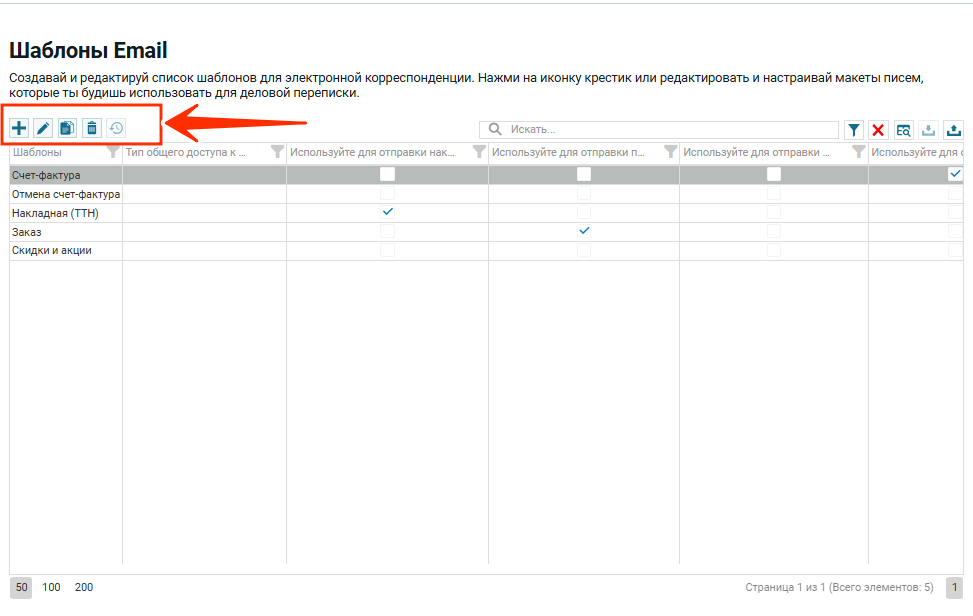Click the trash delete template icon

click(92, 128)
